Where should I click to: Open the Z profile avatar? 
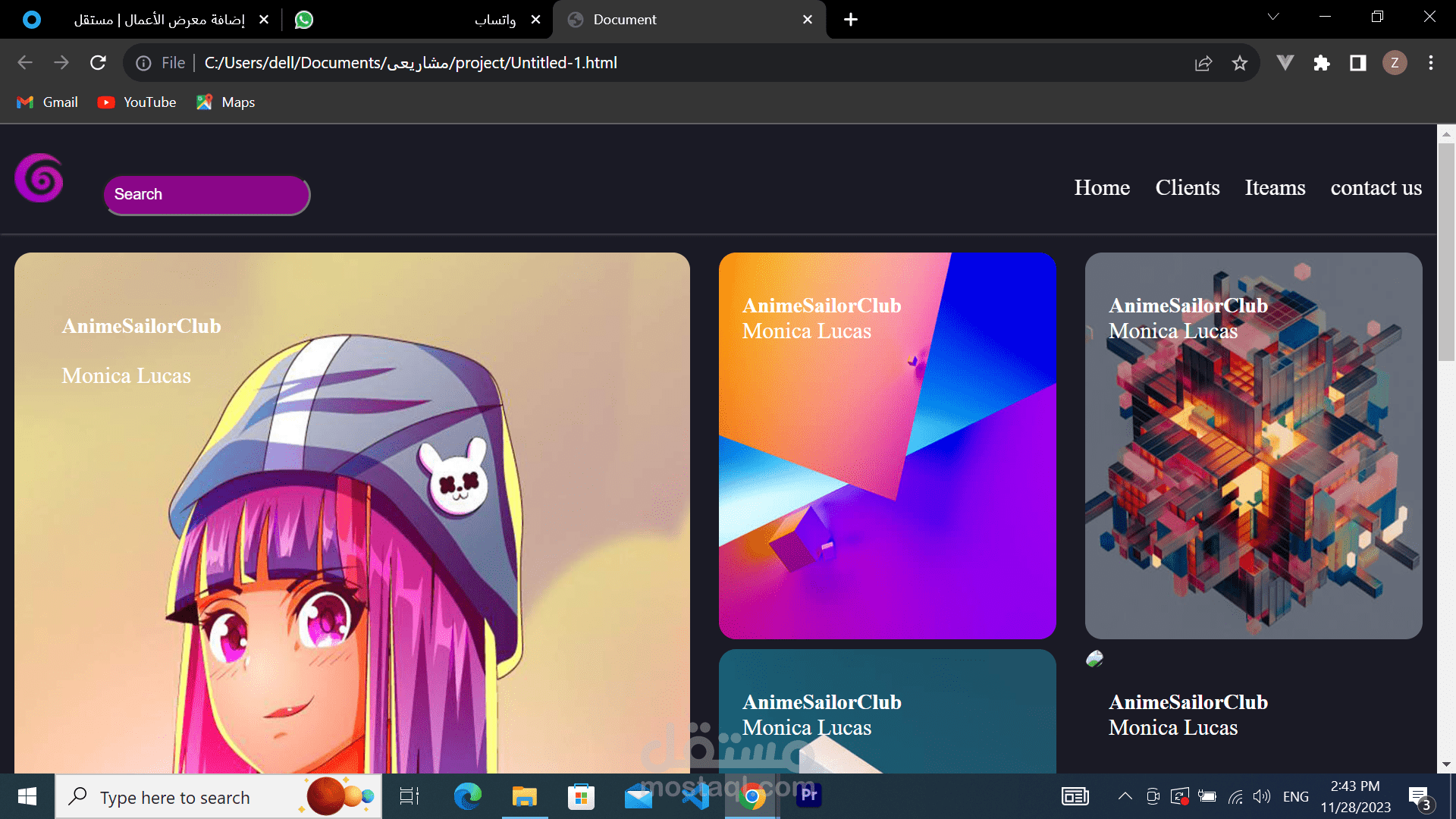(x=1395, y=63)
